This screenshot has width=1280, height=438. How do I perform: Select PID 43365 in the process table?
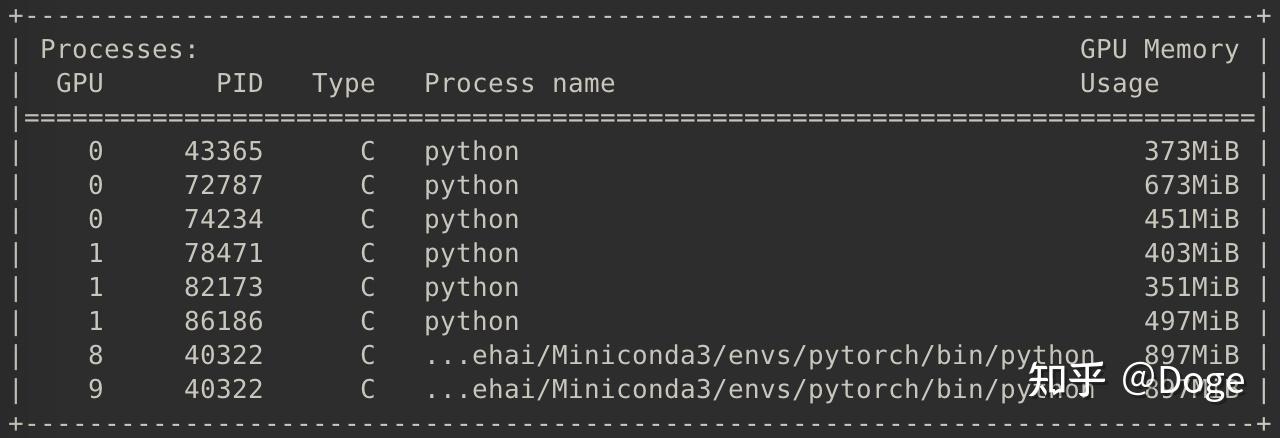point(223,151)
